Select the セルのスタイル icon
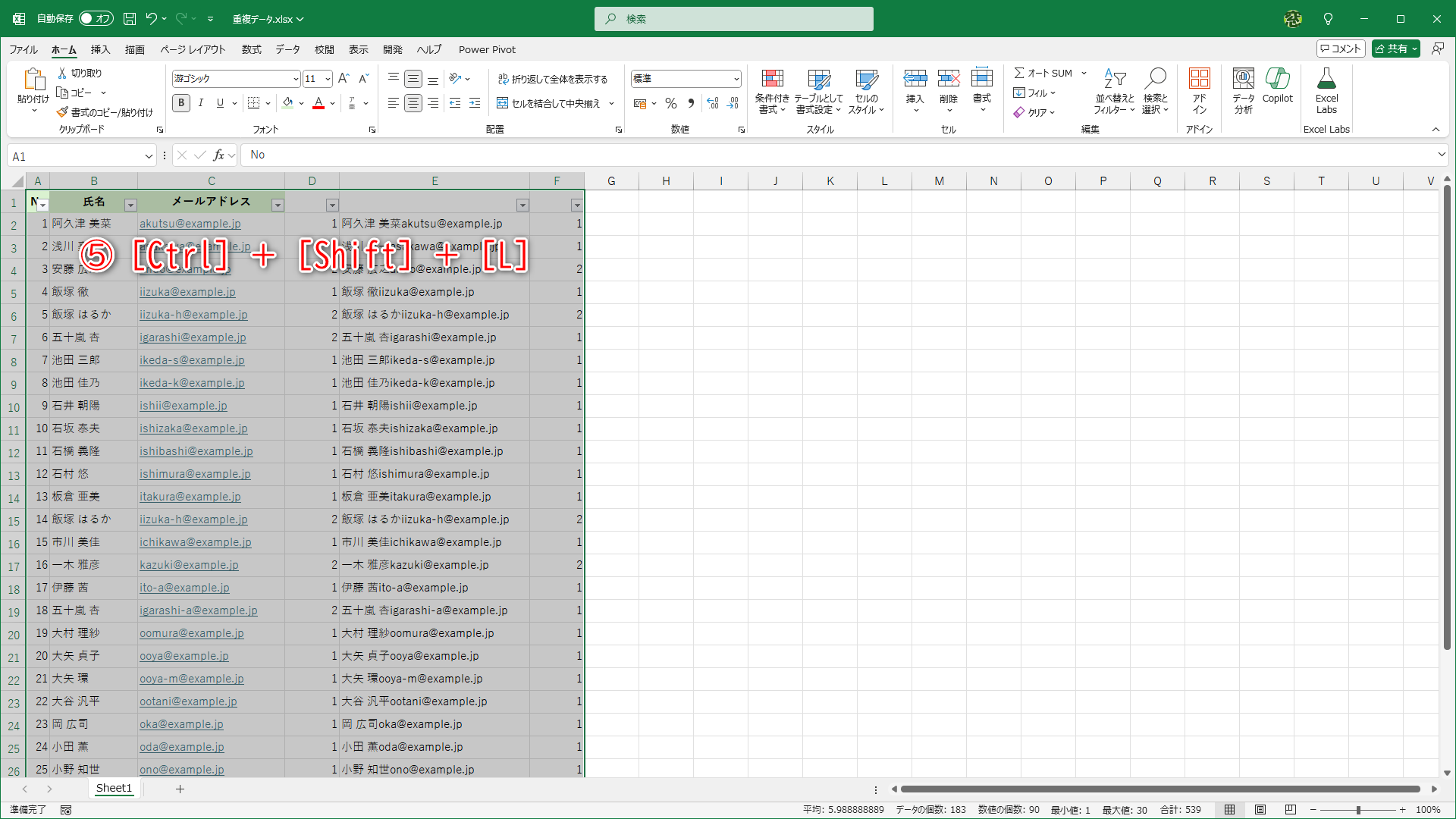 (866, 91)
